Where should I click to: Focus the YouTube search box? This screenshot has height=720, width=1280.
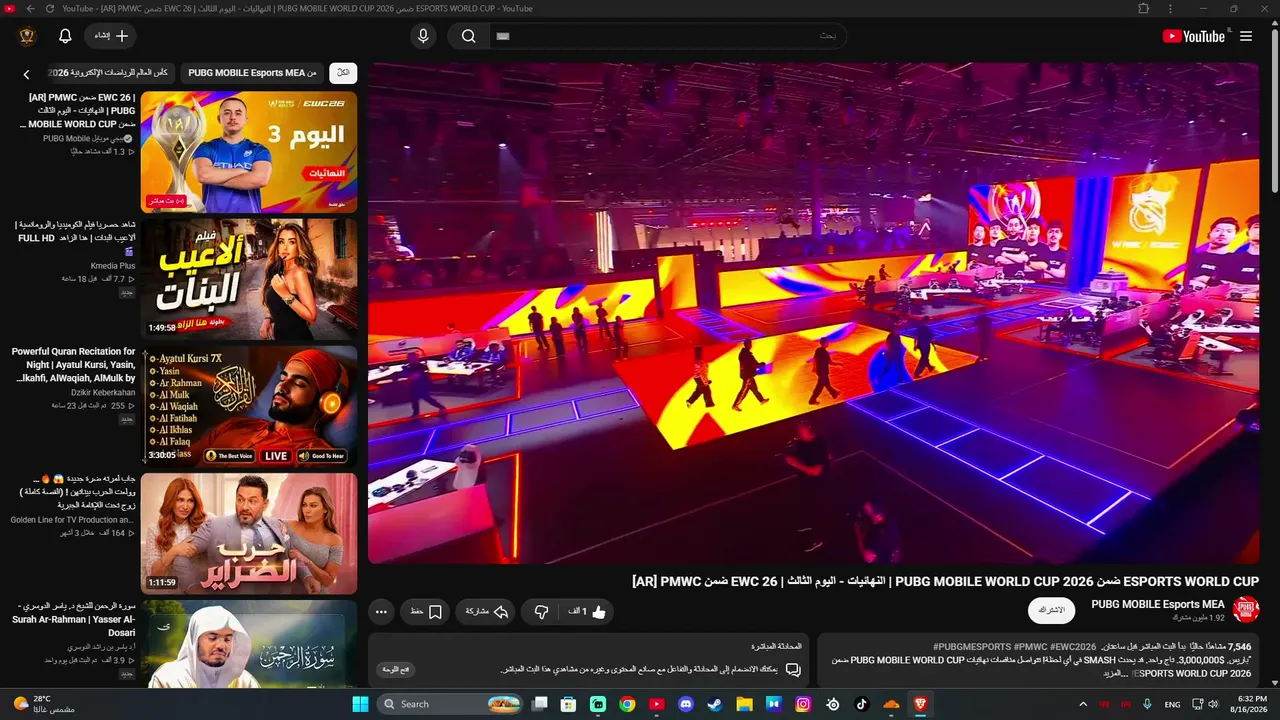(x=667, y=36)
